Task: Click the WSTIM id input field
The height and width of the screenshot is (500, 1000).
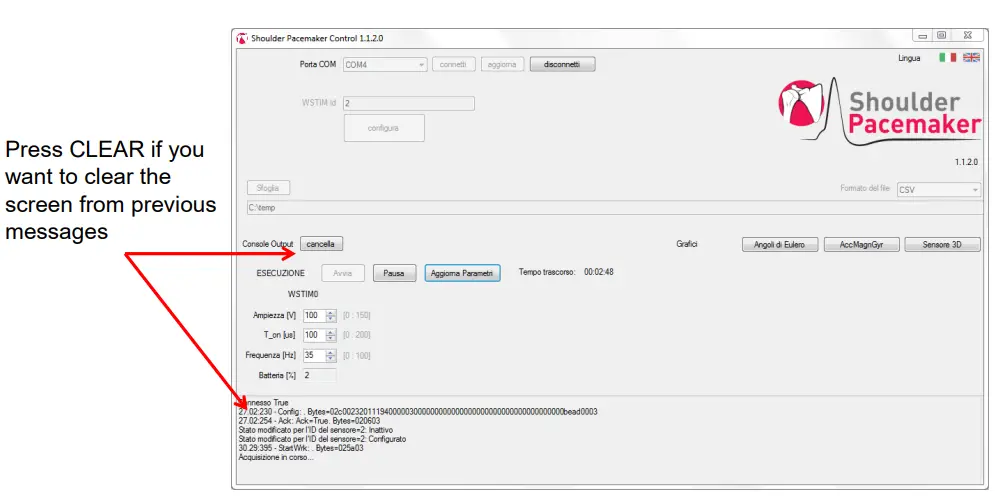Action: 409,103
